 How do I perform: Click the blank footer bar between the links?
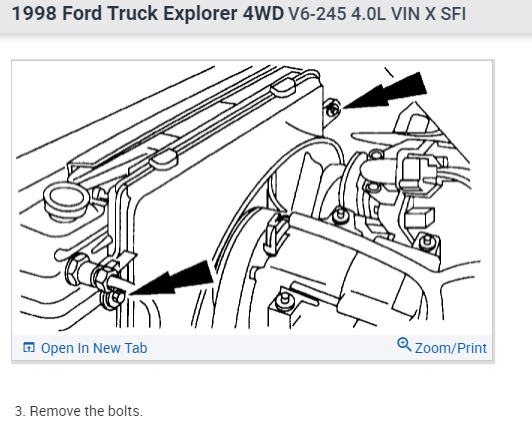[x=271, y=348]
